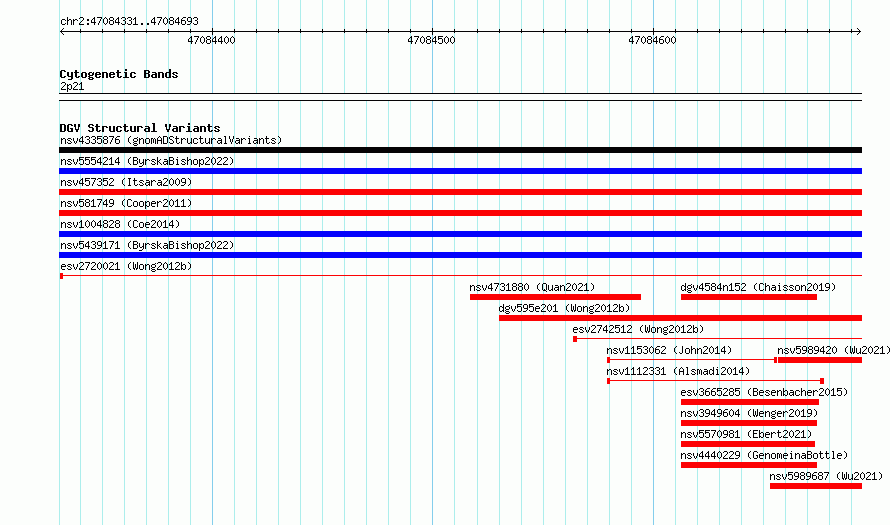Open the nsv5989420 (Wu2021) label

833,350
